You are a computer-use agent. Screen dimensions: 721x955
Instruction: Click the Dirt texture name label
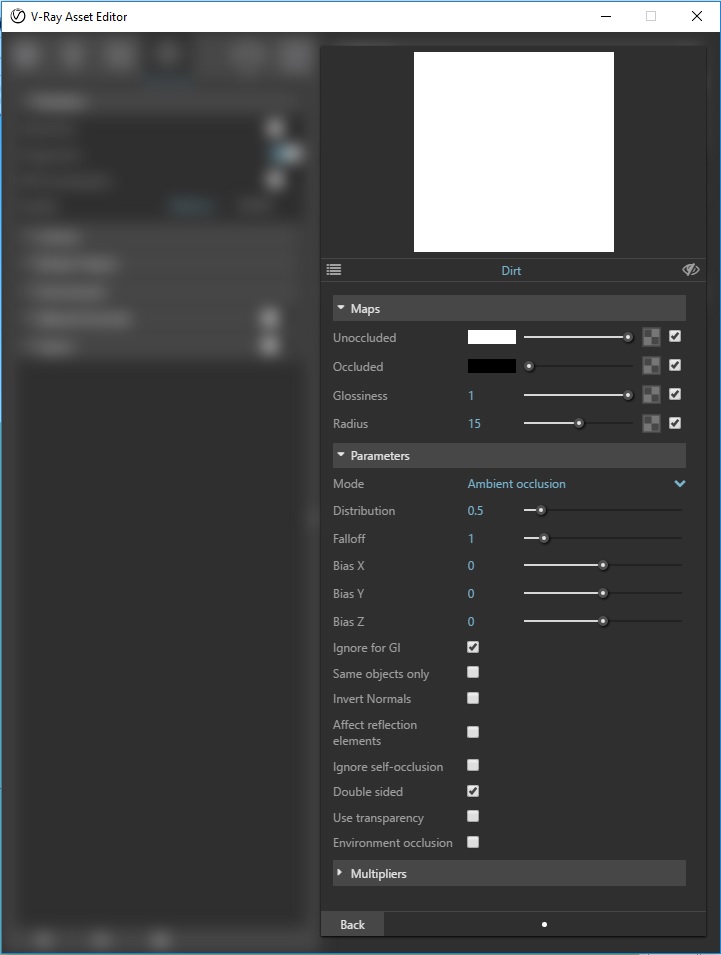click(x=511, y=270)
